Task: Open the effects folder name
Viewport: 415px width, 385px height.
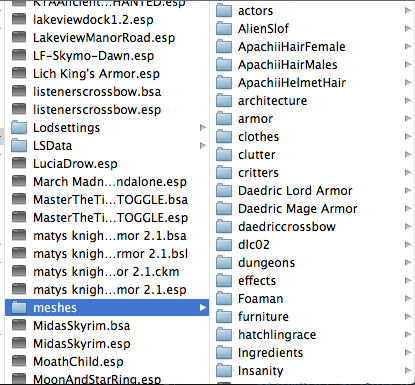Action: pos(257,281)
